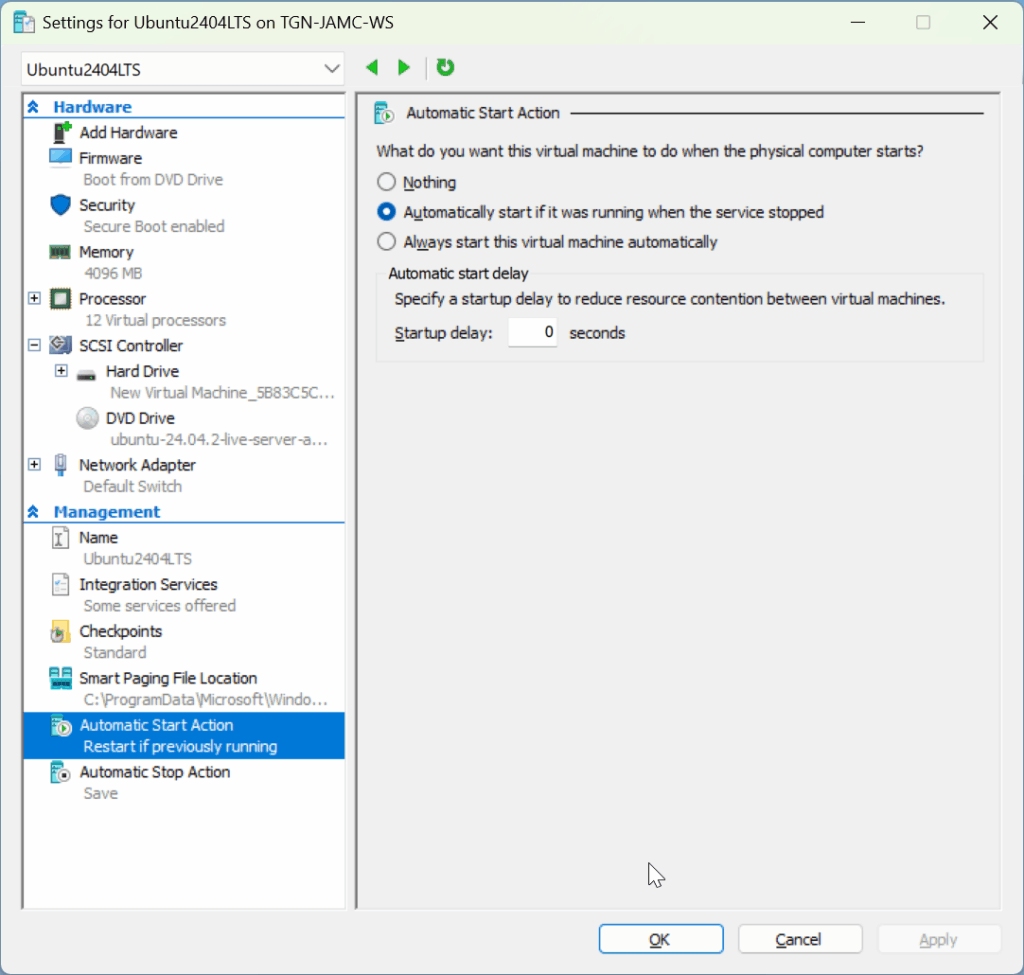Minimize the settings window
Screen dimensions: 1024x975
pos(858,22)
